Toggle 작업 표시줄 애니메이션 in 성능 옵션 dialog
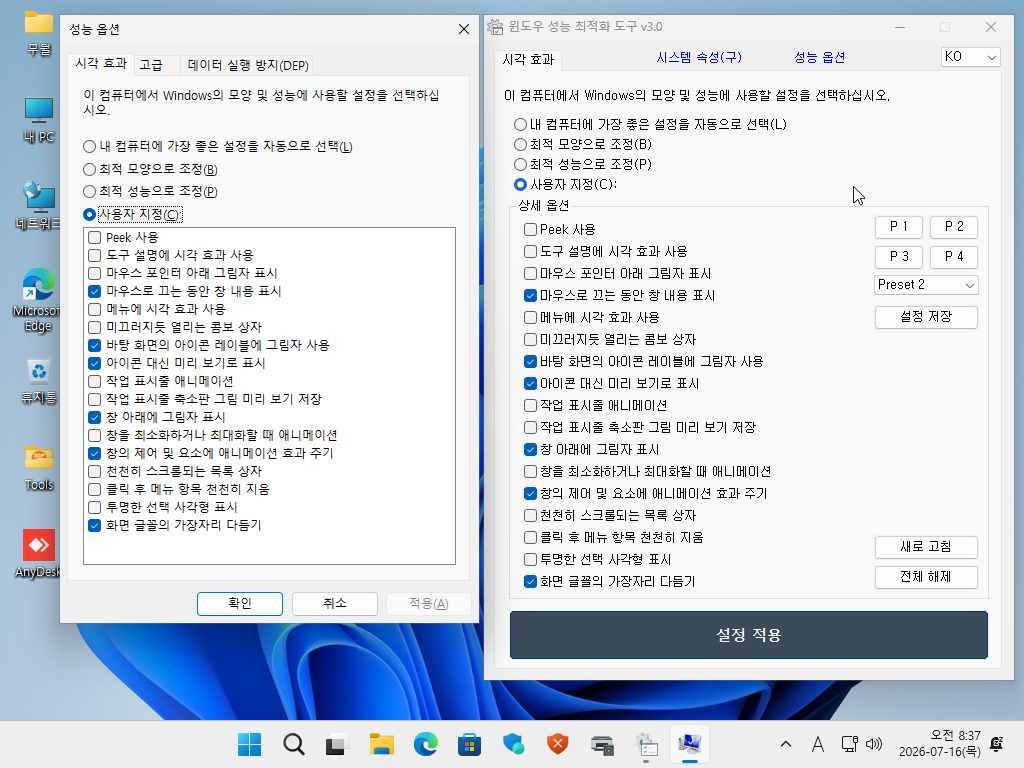The width and height of the screenshot is (1024, 768). (x=95, y=381)
